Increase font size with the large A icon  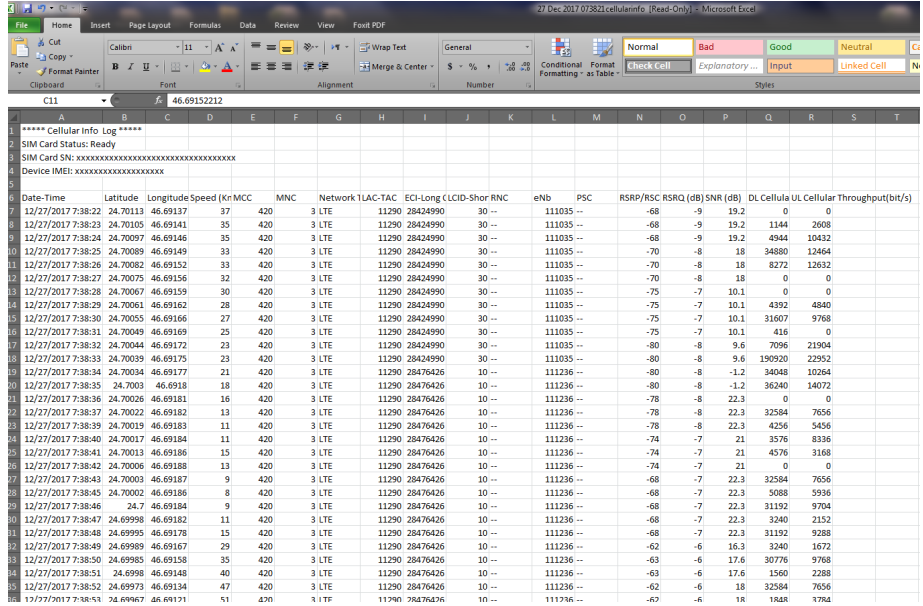coord(220,48)
